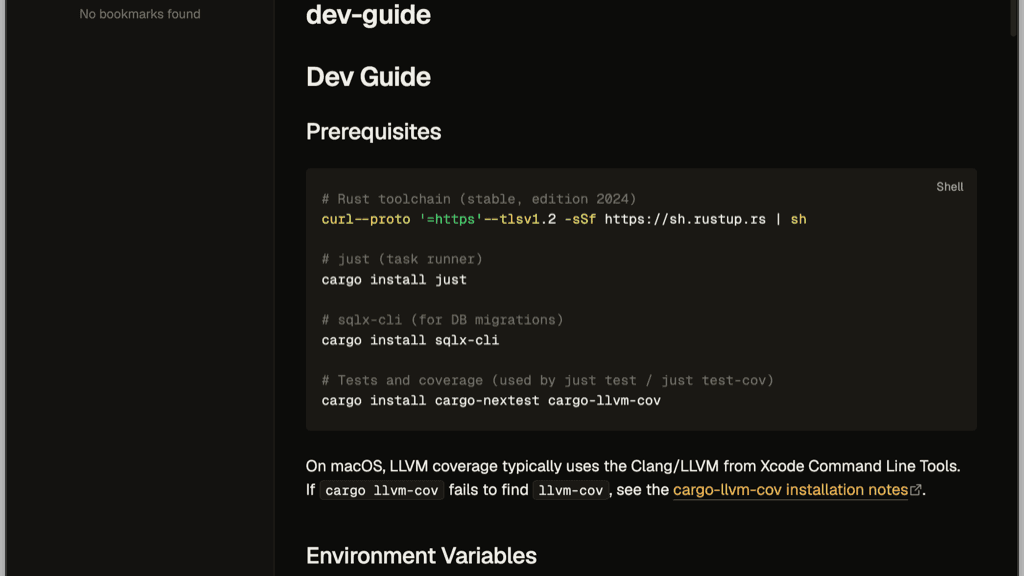
Task: Click the dev-guide page title
Action: (x=368, y=15)
